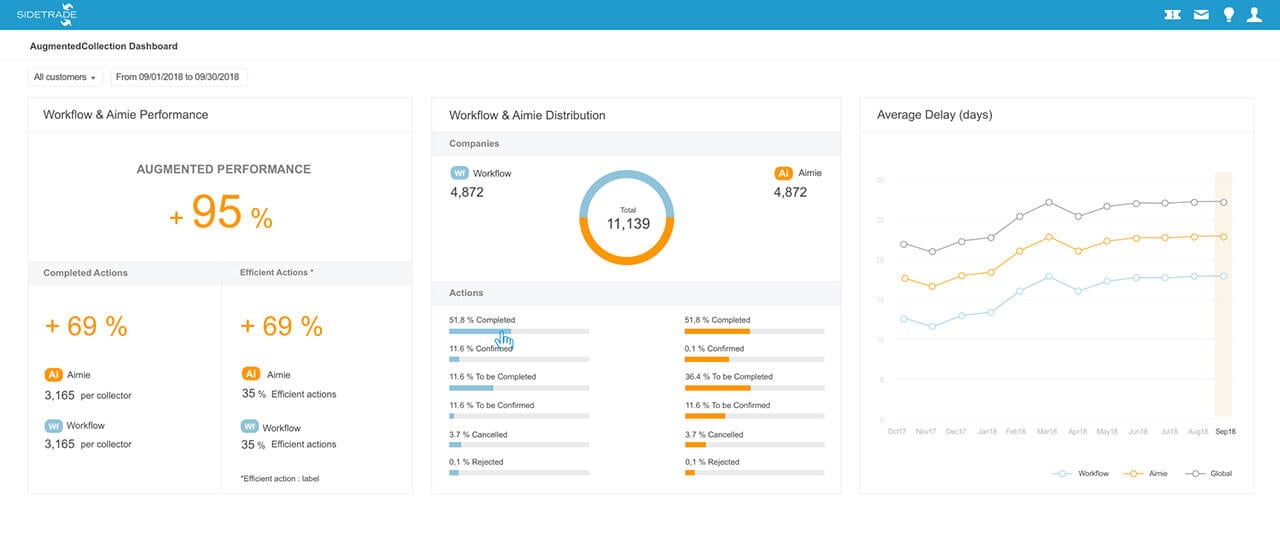Open the ticket icon in header
Viewport: 1280px width, 556px height.
click(1173, 14)
